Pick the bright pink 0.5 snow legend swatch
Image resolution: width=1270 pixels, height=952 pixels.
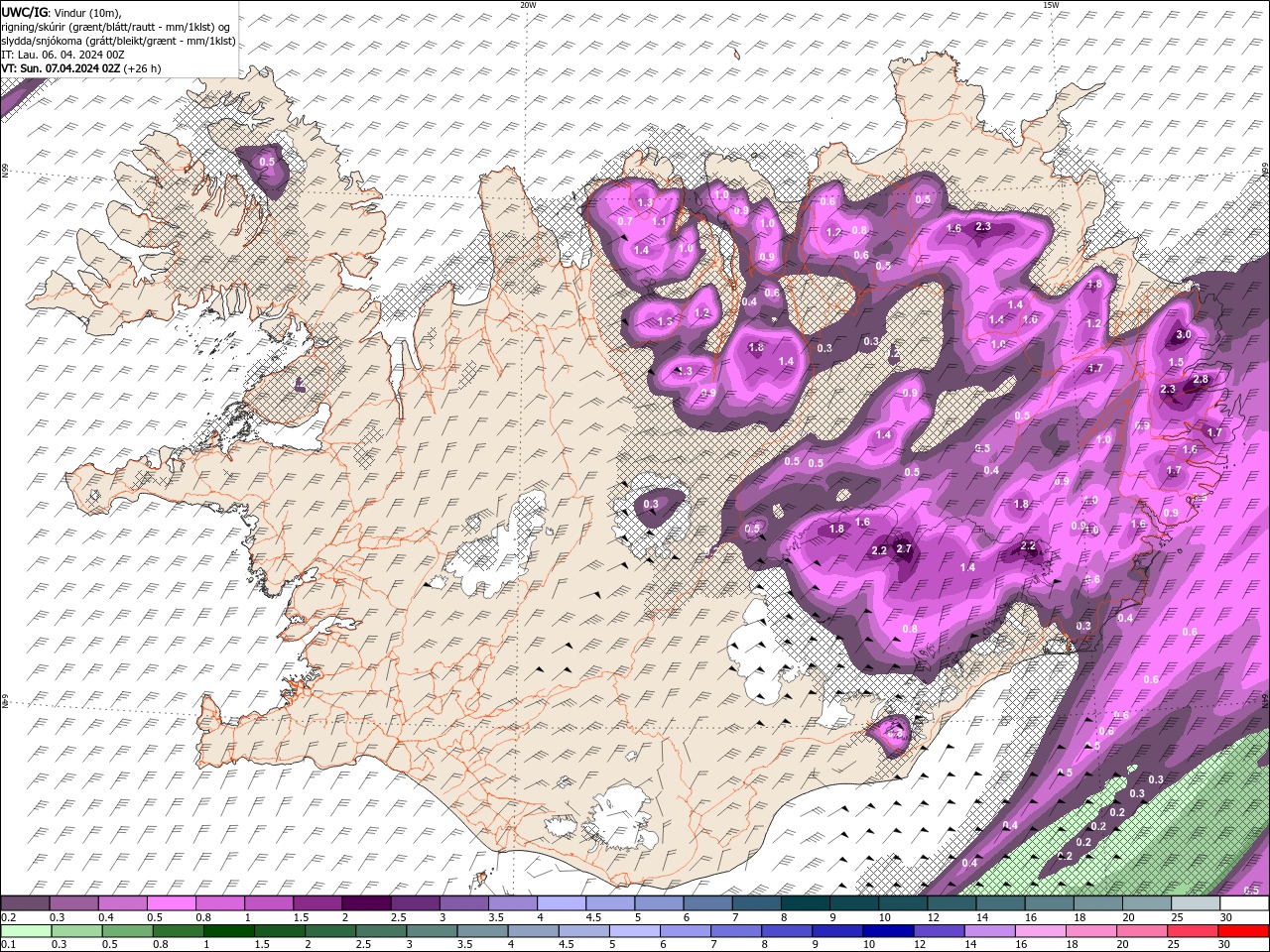point(171,903)
